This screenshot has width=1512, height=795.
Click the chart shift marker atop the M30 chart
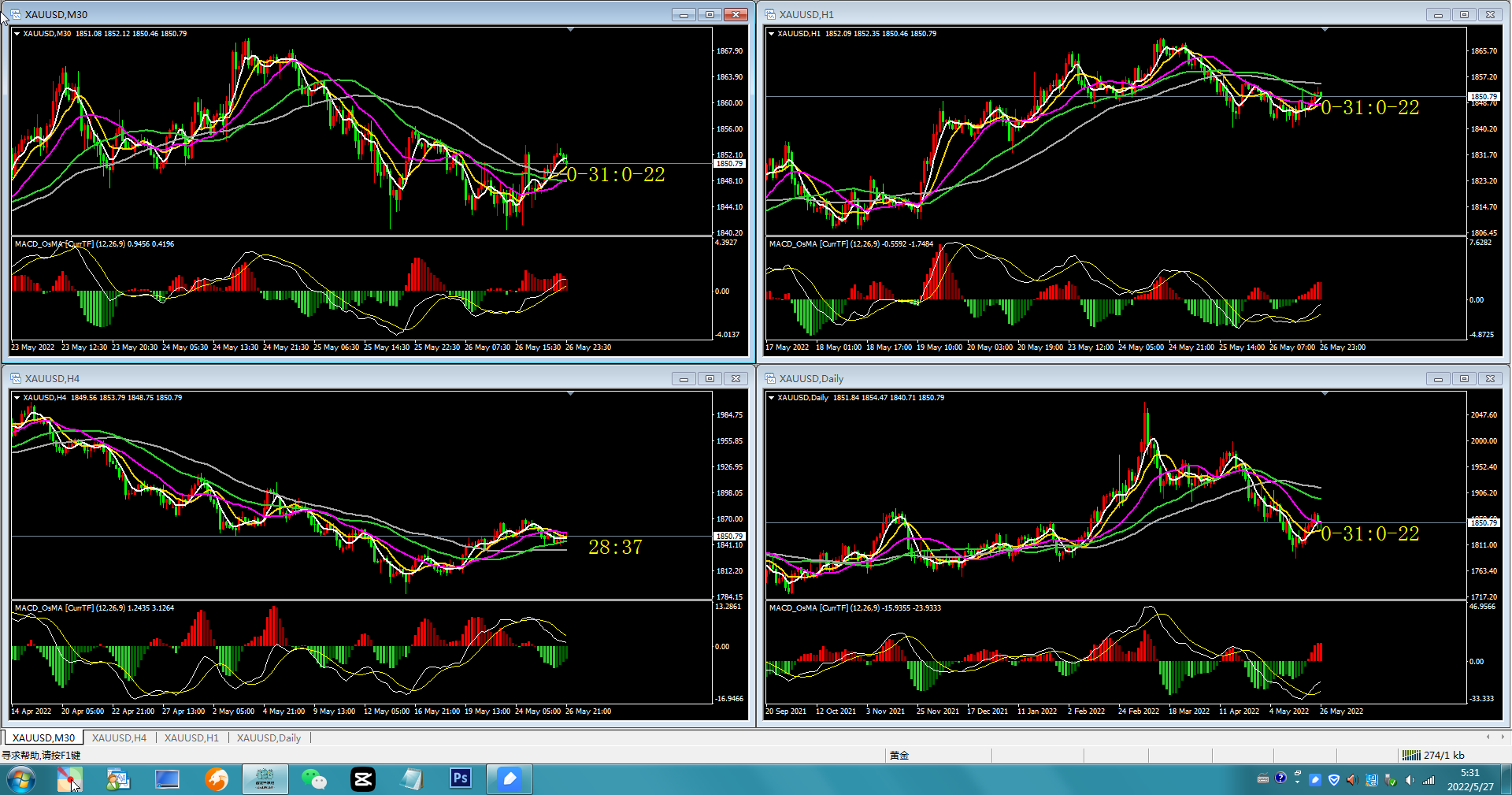coord(570,30)
